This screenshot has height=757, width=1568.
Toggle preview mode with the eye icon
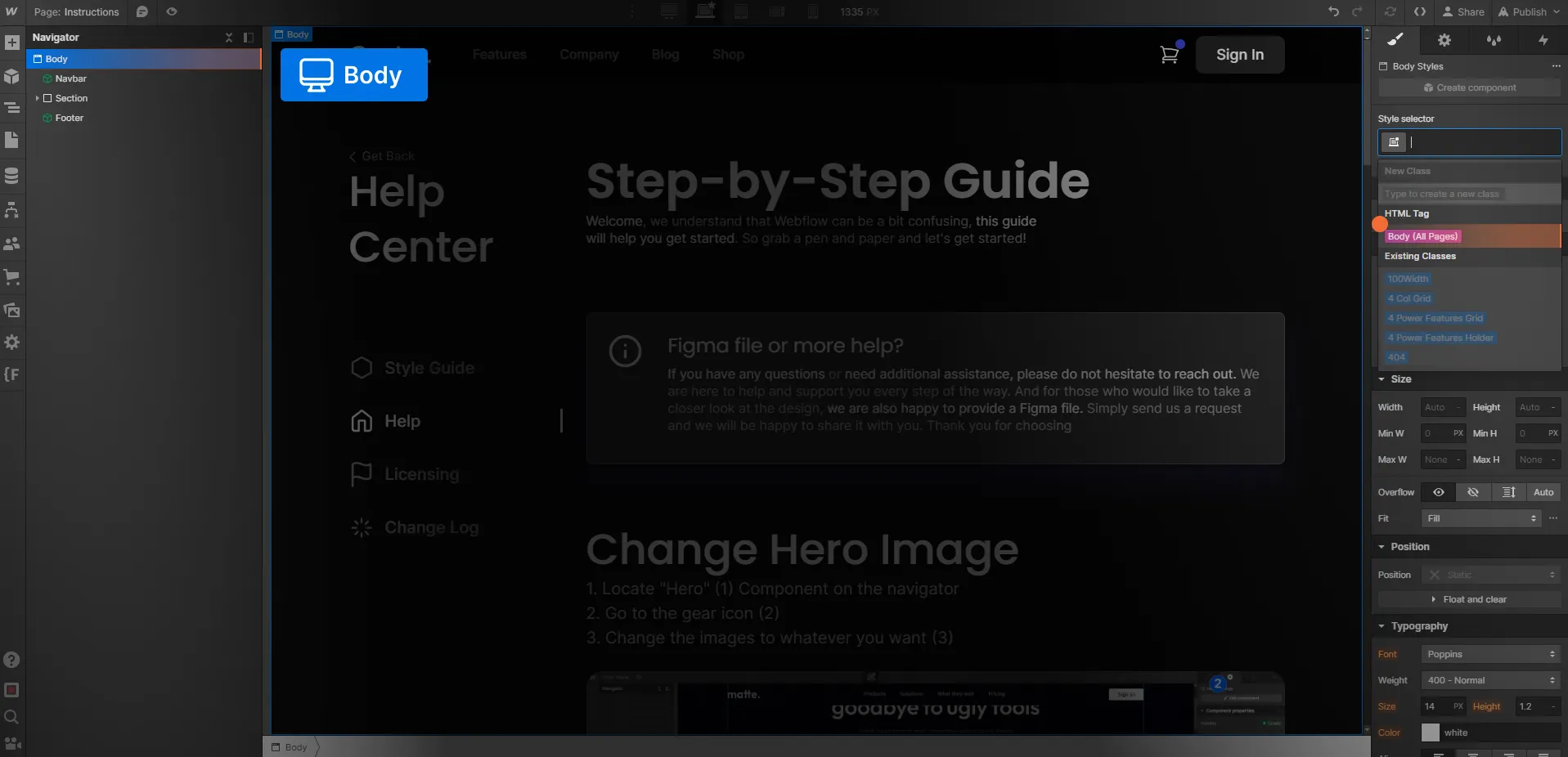pos(172,11)
